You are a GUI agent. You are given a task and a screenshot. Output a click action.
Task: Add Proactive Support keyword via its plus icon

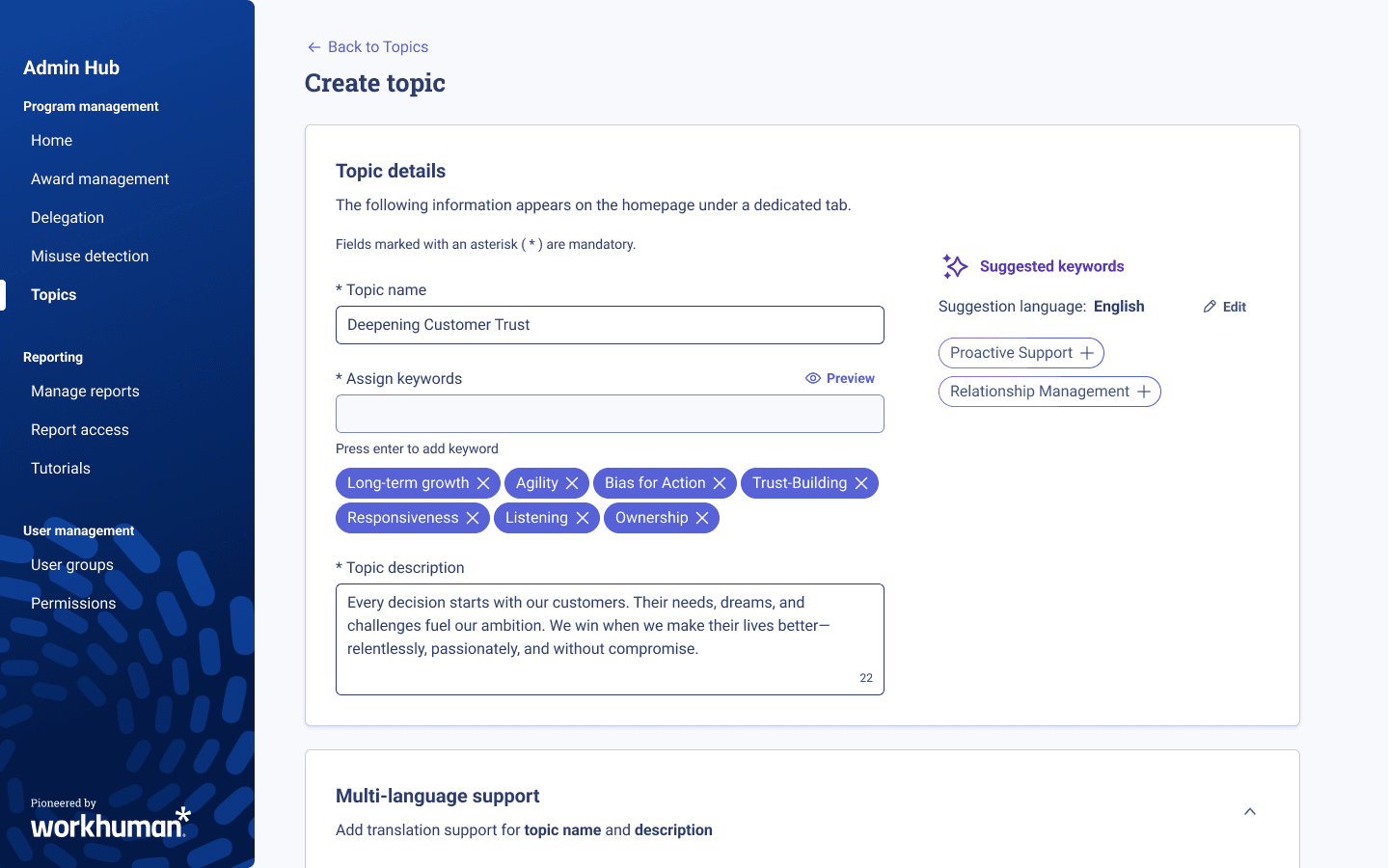coord(1088,353)
